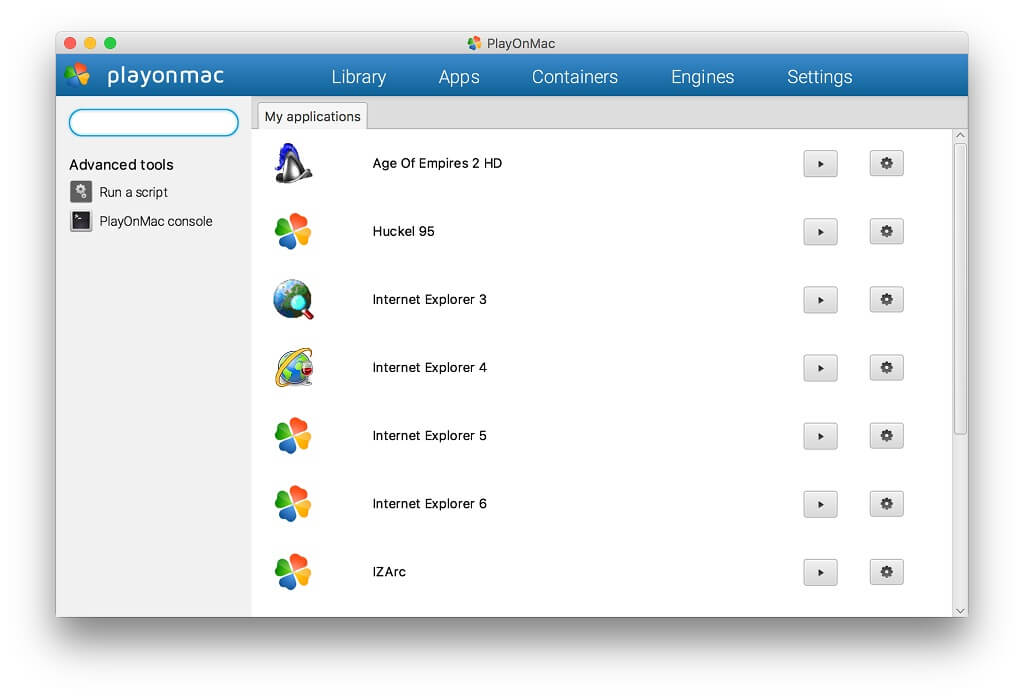Select the Internet Explorer 3 name
The height and width of the screenshot is (697, 1024).
click(429, 299)
